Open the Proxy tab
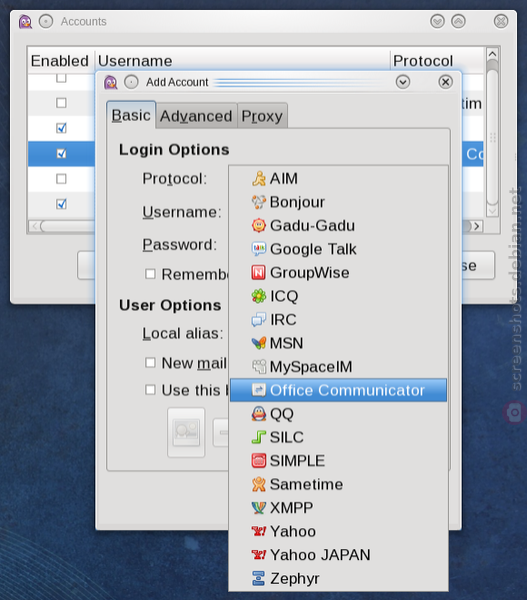 (x=262, y=116)
